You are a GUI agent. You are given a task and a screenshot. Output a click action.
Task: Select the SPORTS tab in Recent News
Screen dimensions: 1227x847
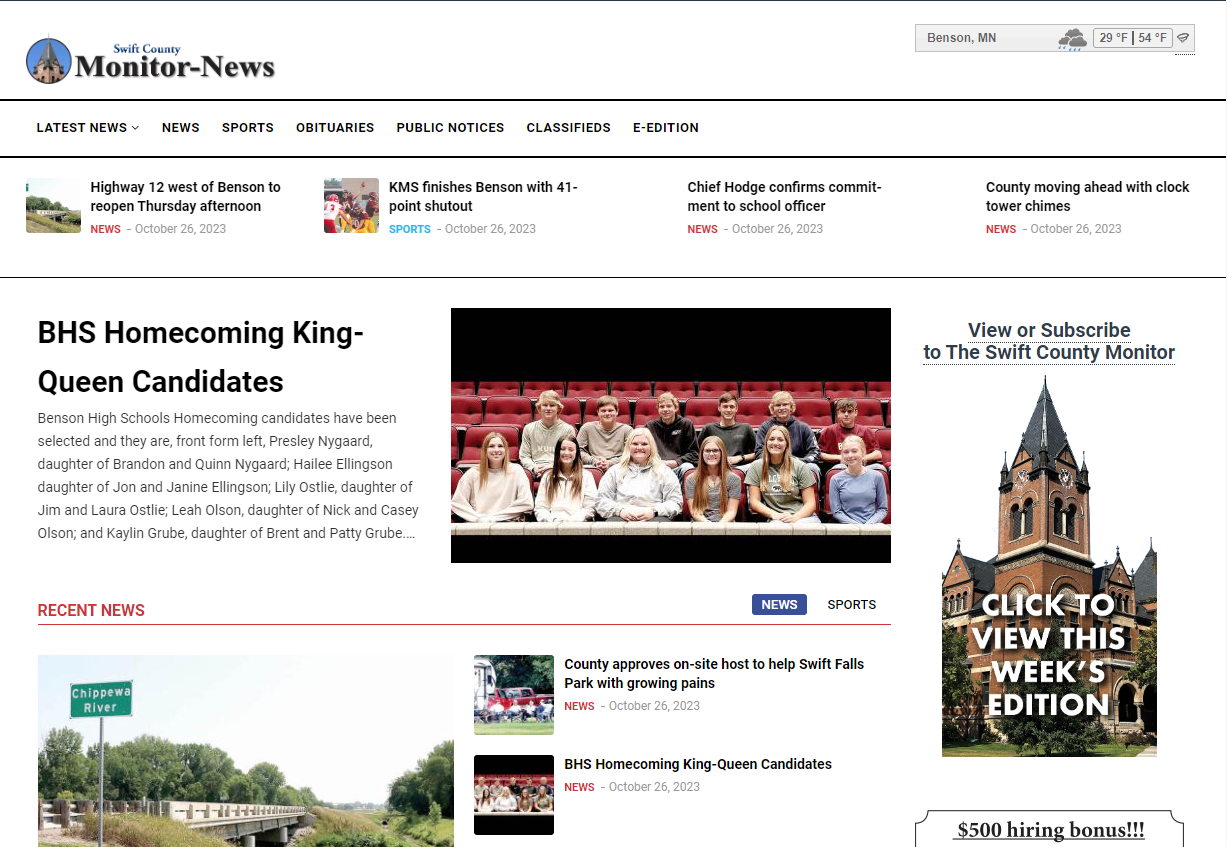point(852,605)
